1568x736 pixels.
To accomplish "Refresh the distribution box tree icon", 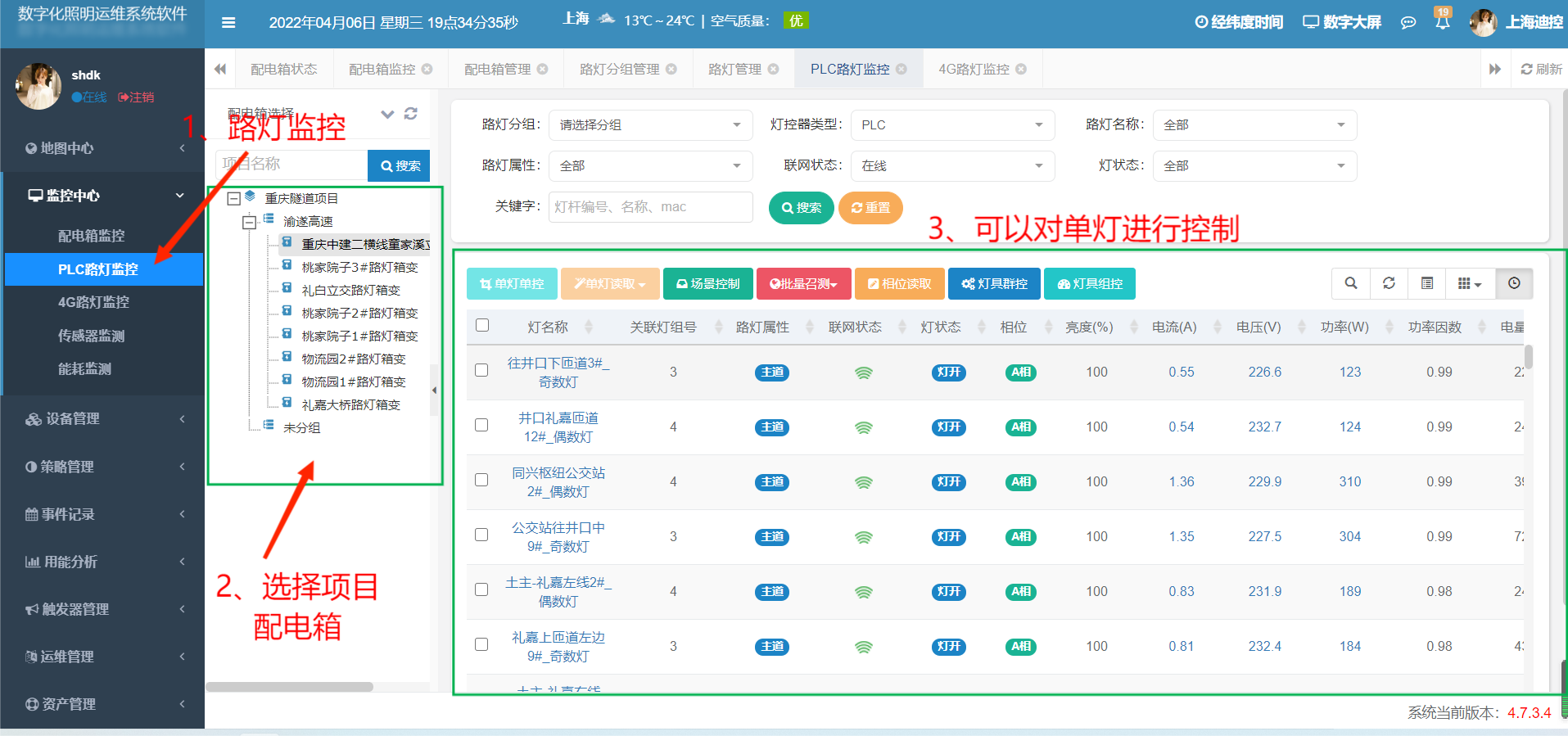I will coord(411,114).
